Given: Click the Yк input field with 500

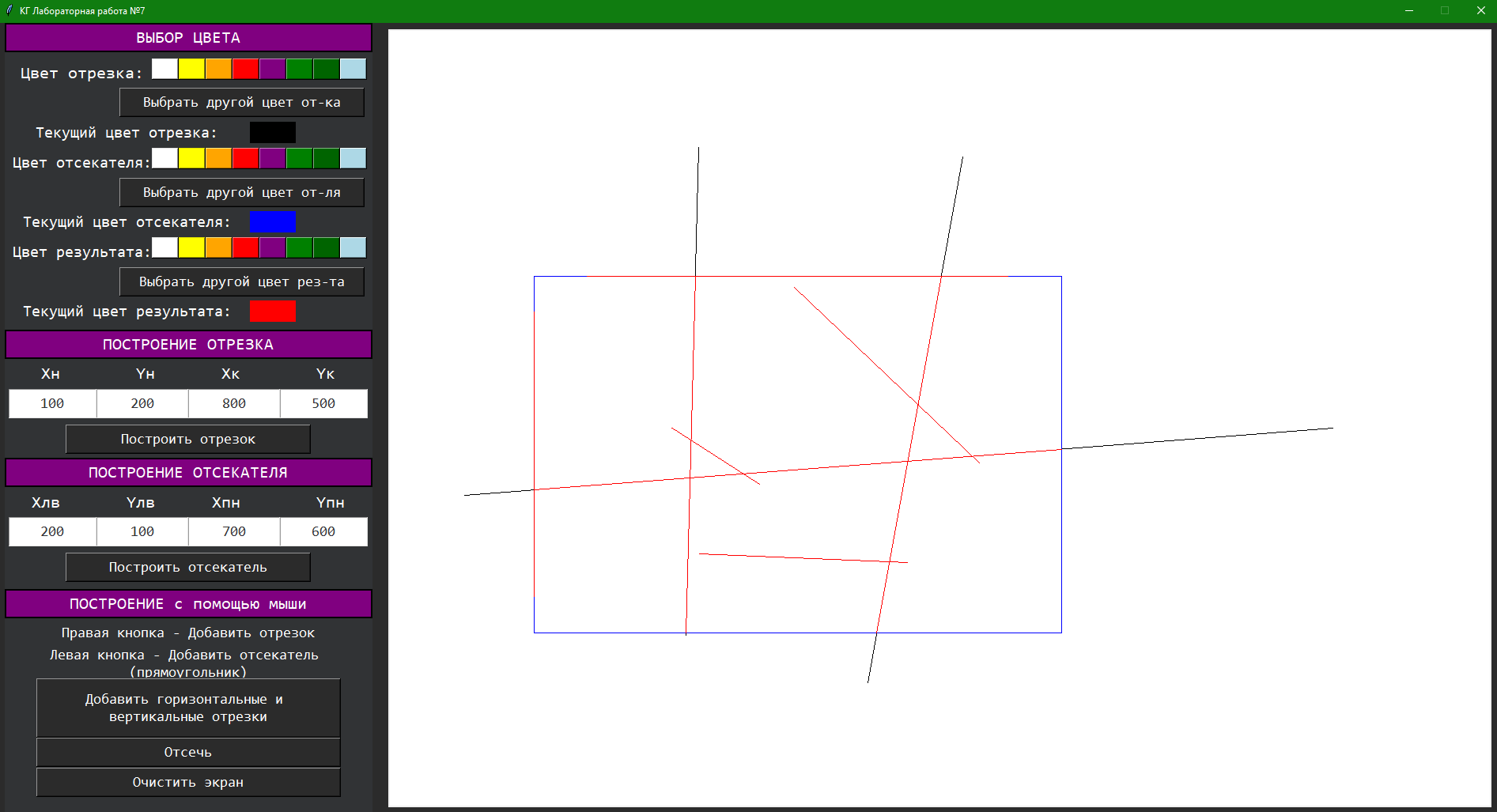Looking at the screenshot, I should click(x=323, y=403).
